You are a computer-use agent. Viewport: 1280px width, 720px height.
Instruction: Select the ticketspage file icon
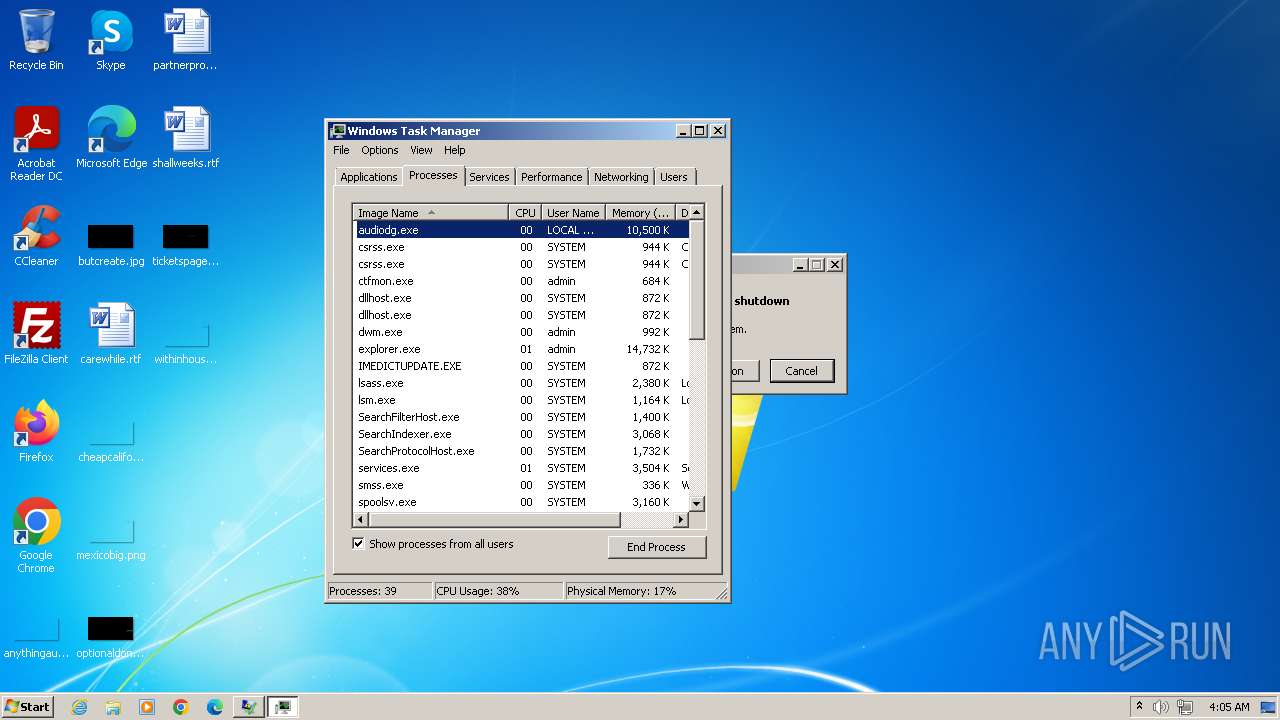click(185, 245)
